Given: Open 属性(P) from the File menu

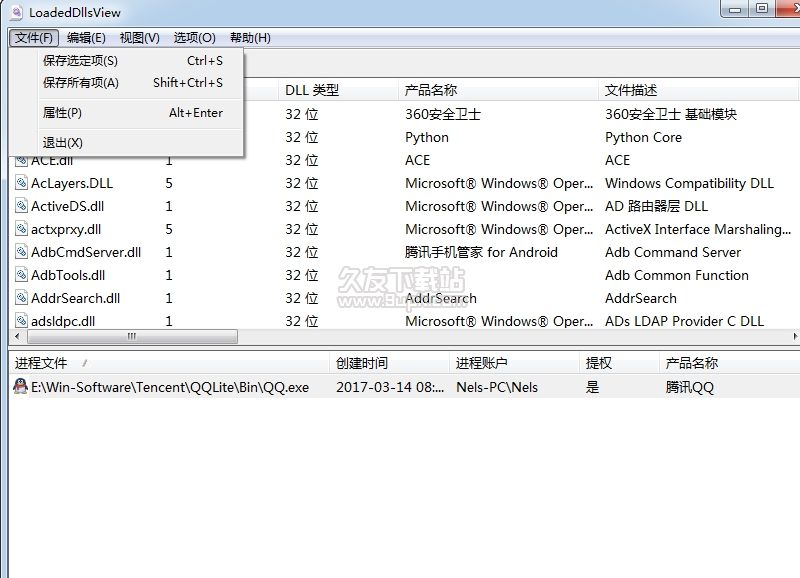Looking at the screenshot, I should coord(134,113).
